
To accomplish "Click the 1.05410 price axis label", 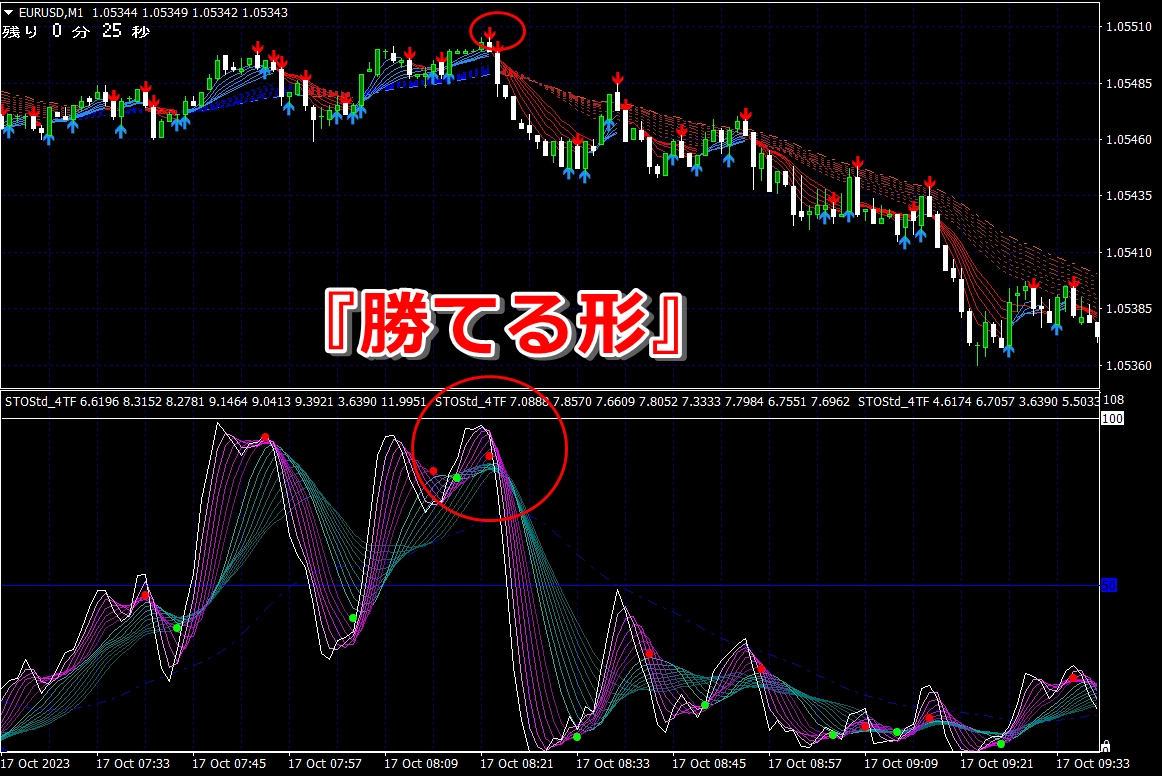I will [1129, 253].
